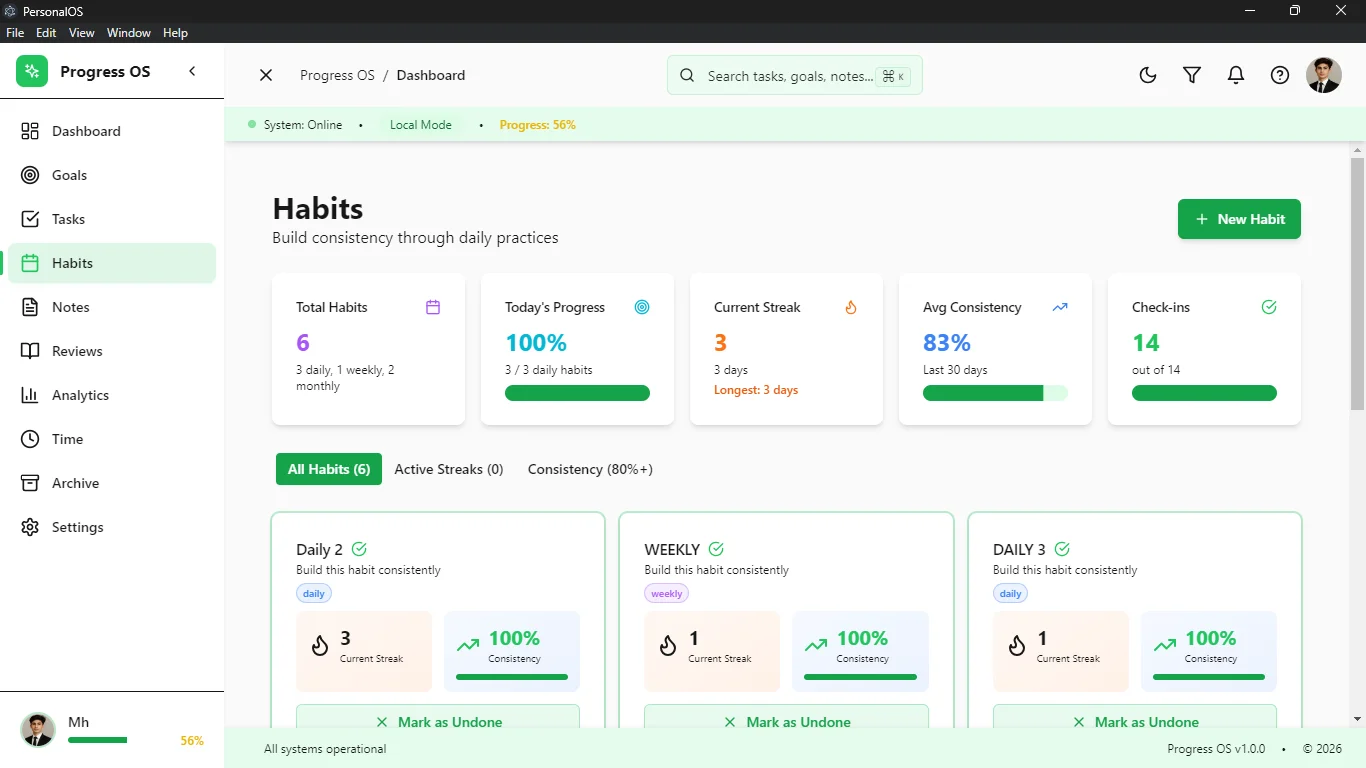
Task: Click the target icon on Today's Progress card
Action: pos(642,307)
